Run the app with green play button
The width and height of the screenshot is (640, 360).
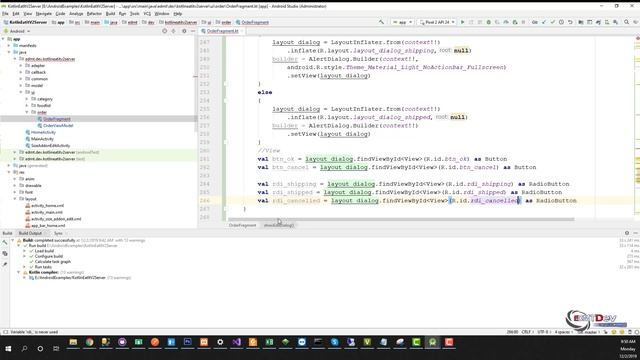pyautogui.click(x=462, y=22)
